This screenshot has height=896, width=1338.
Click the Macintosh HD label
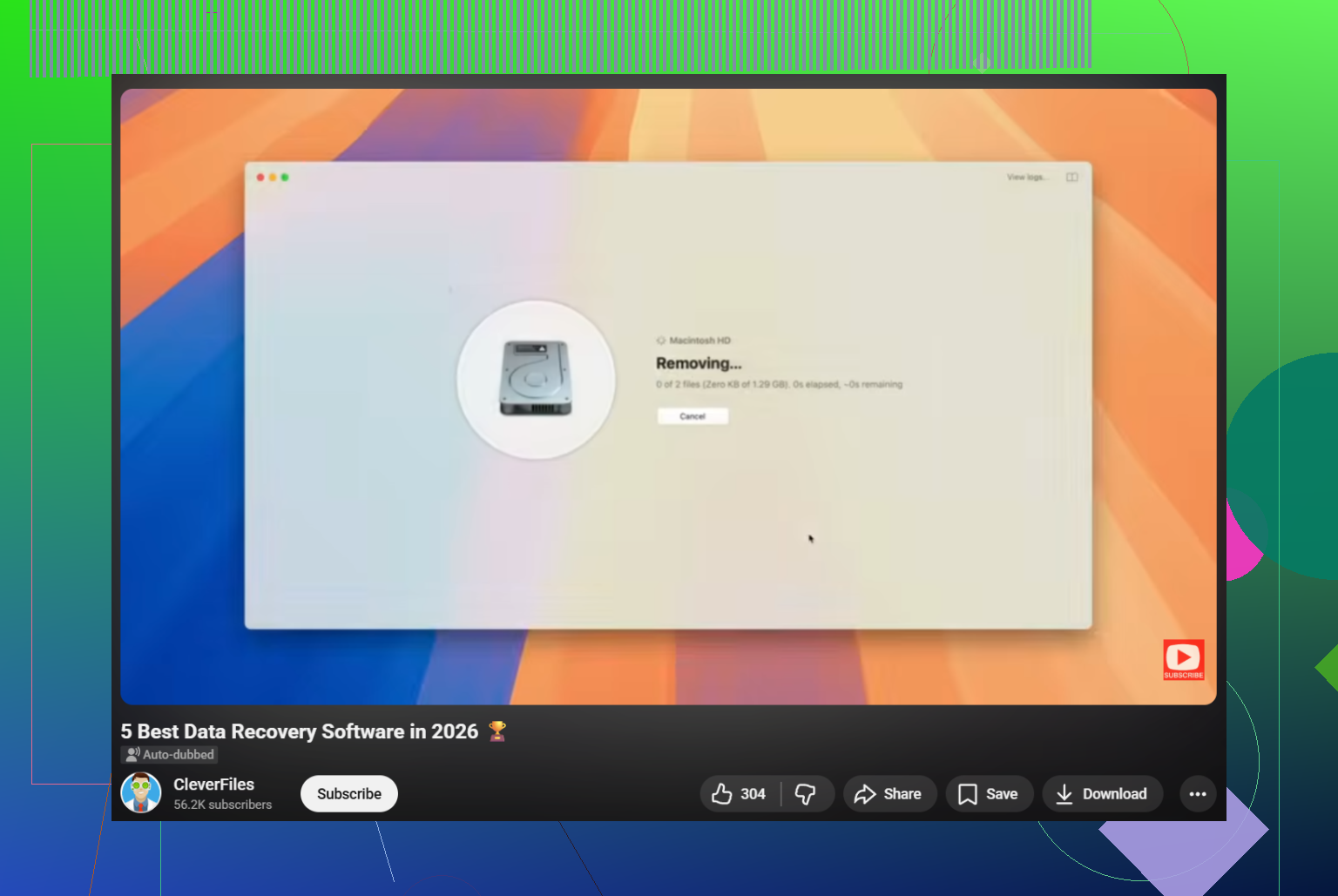pyautogui.click(x=699, y=340)
